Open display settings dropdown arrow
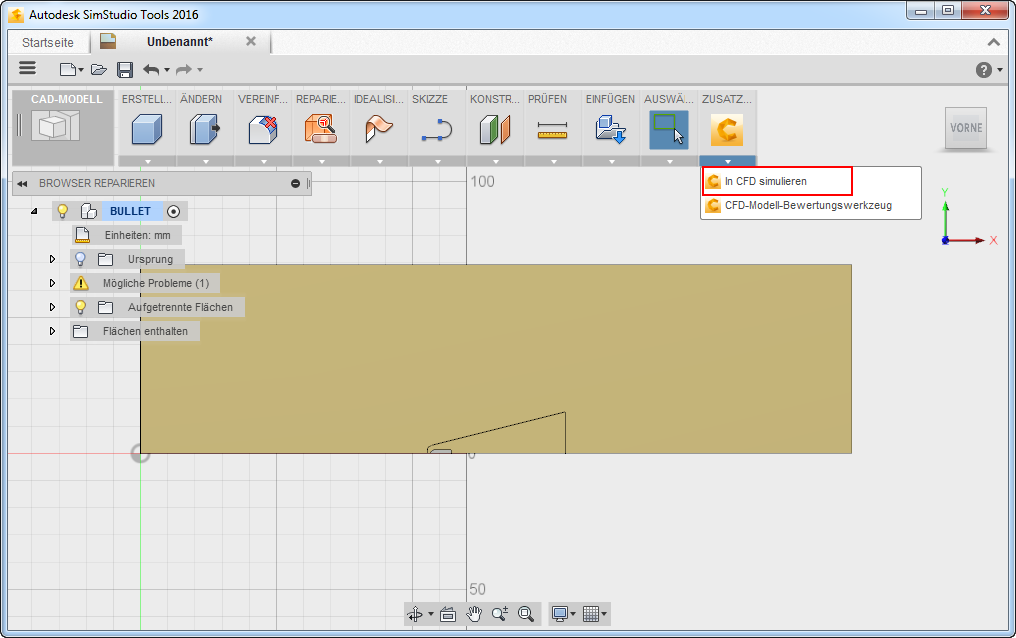Image resolution: width=1016 pixels, height=638 pixels. (573, 614)
